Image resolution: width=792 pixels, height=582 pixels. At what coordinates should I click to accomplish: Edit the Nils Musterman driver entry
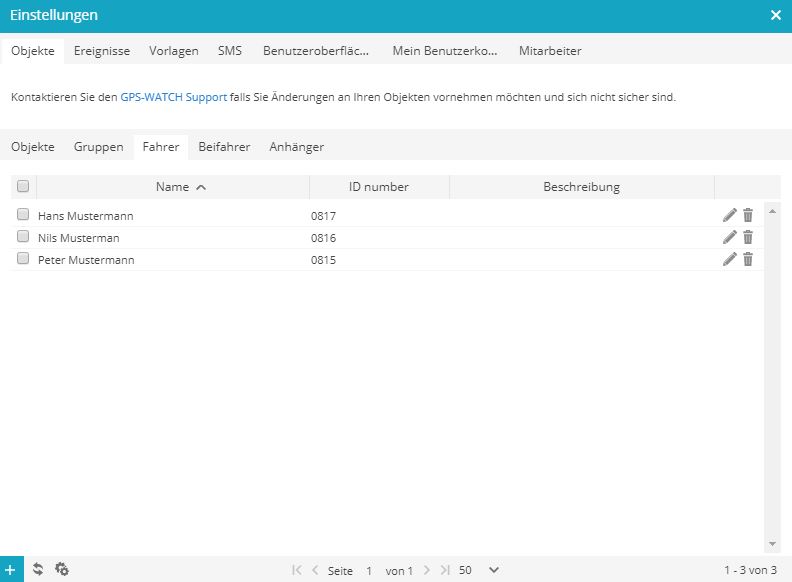pyautogui.click(x=729, y=237)
